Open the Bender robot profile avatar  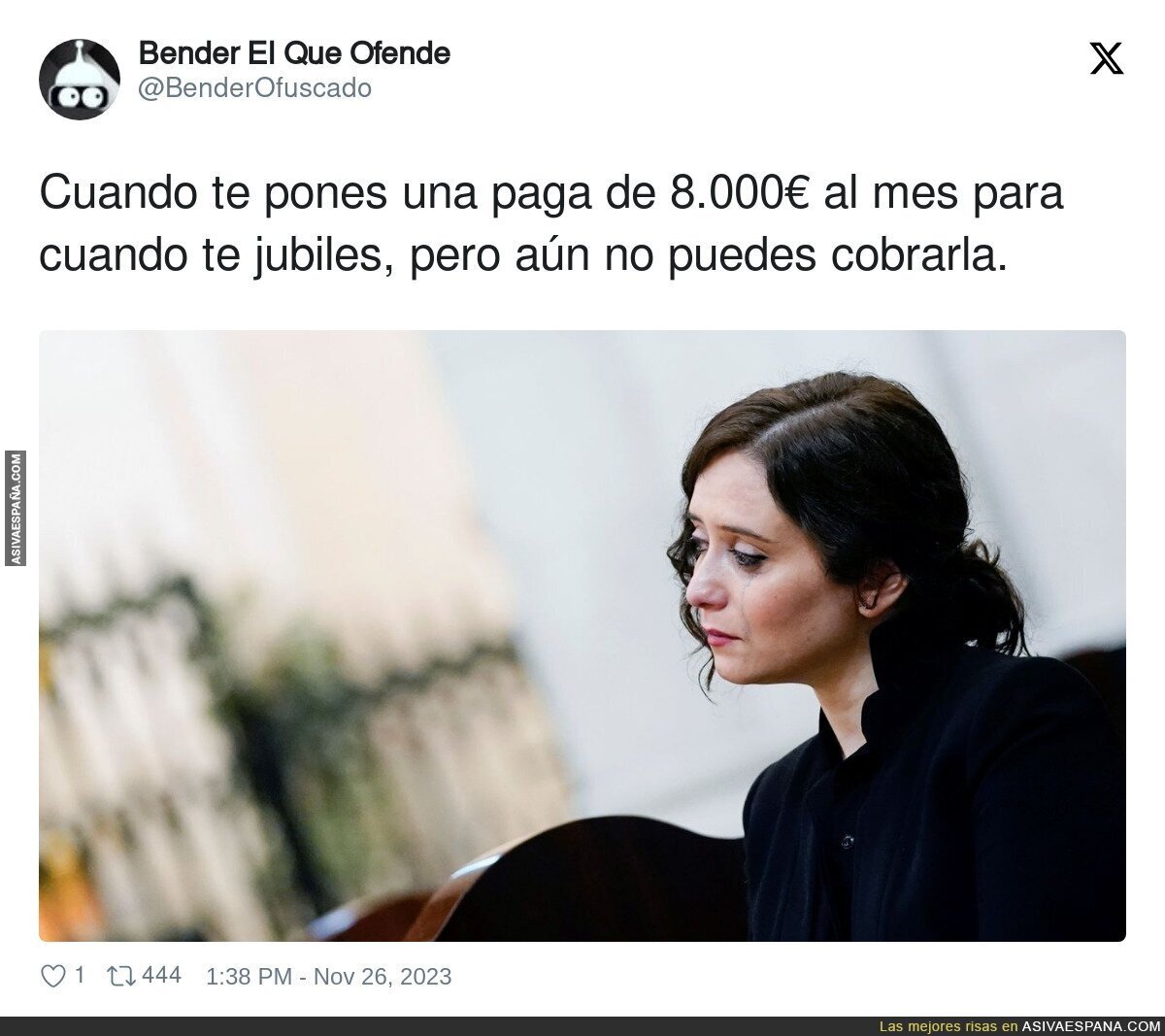80,79
